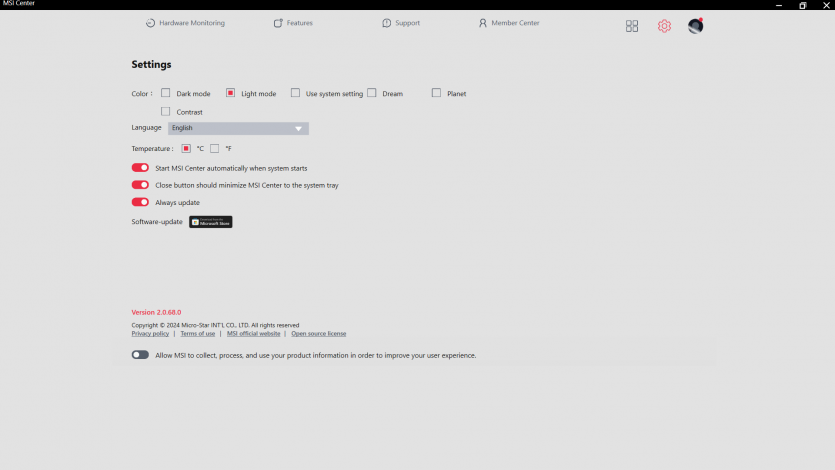This screenshot has height=470, width=835.
Task: Select the Use system setting checkbox
Action: [x=296, y=93]
